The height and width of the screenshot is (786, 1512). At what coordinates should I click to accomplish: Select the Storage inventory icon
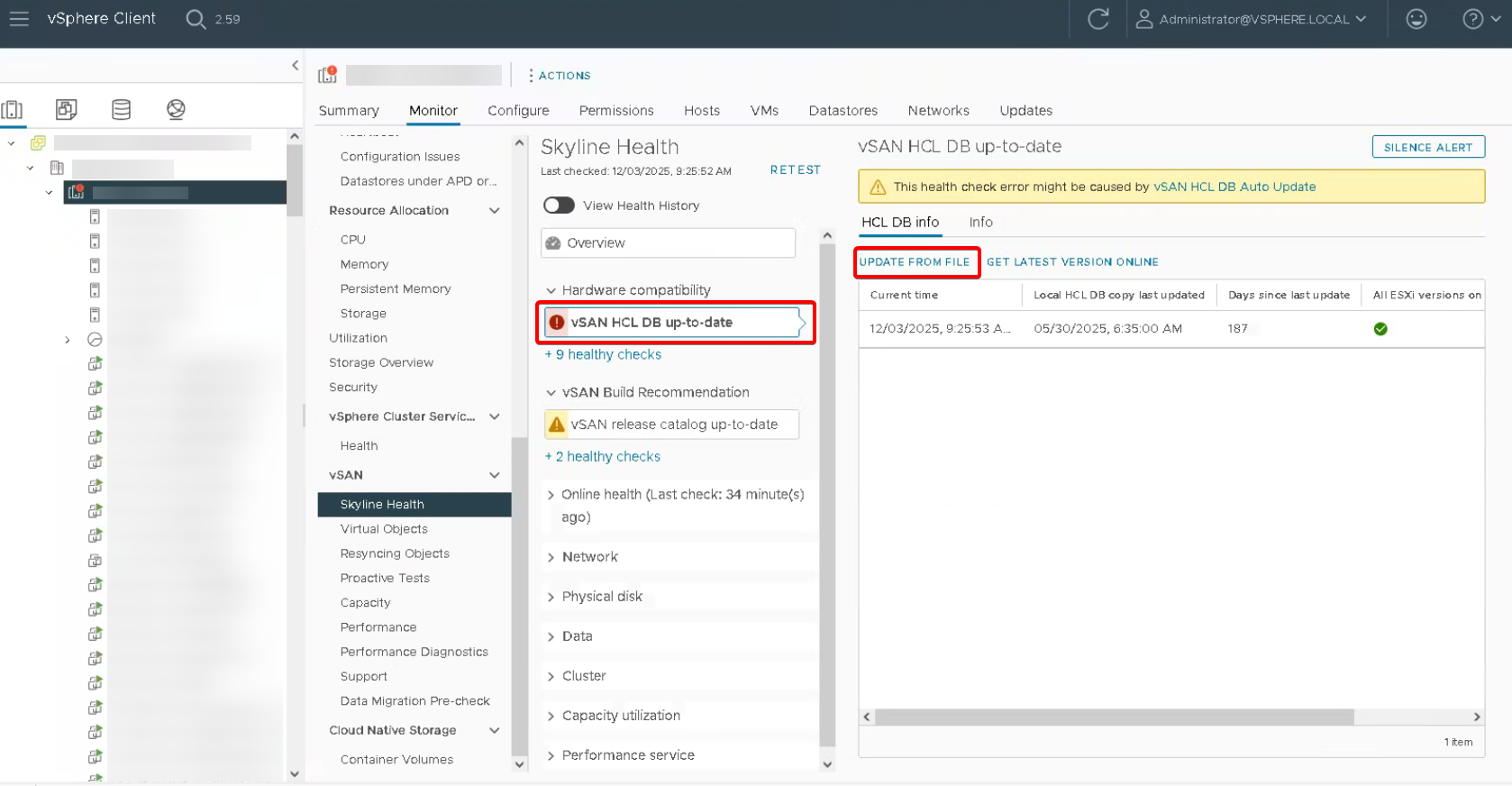click(121, 110)
